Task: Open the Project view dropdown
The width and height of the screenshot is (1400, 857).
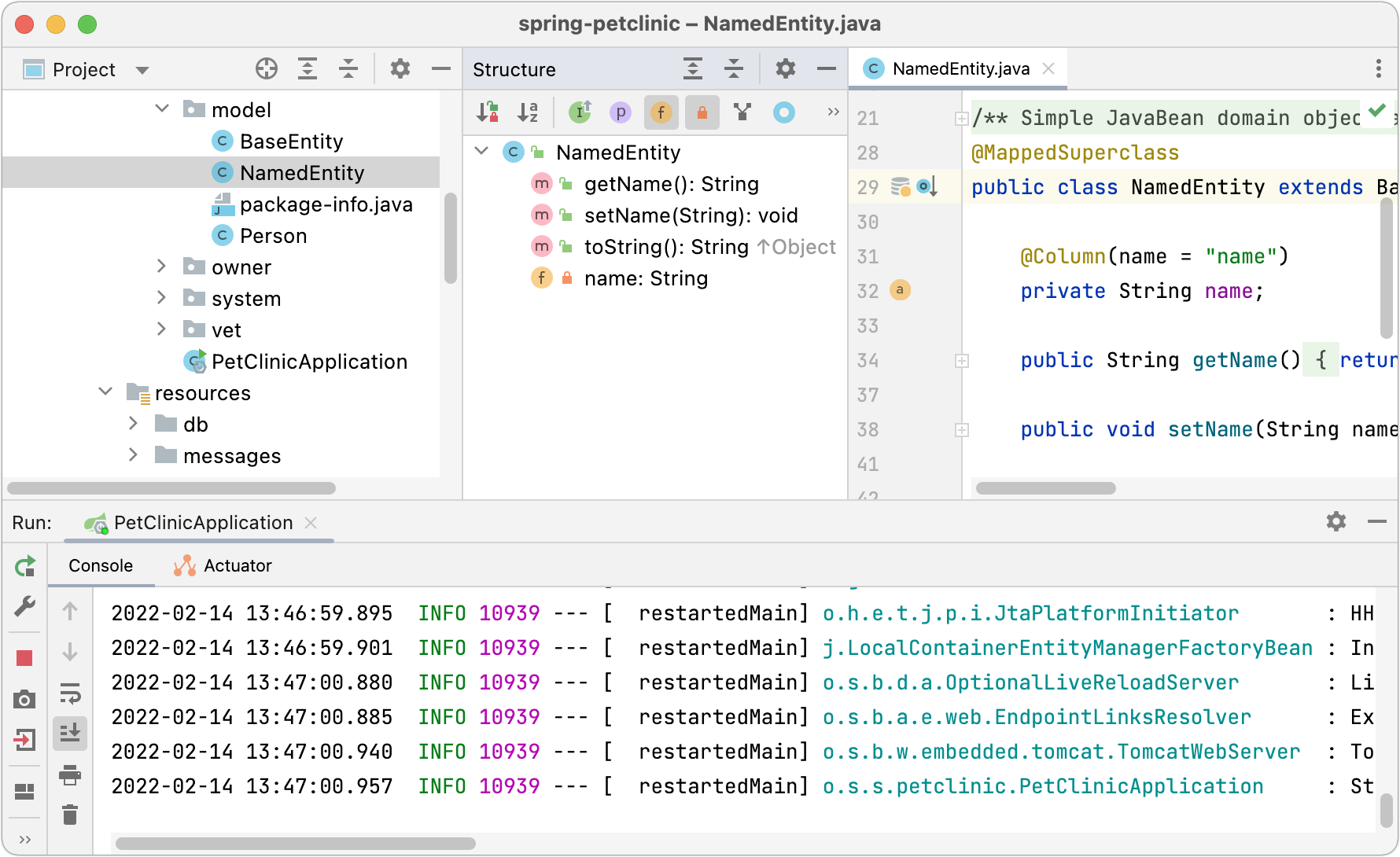Action: 142,70
